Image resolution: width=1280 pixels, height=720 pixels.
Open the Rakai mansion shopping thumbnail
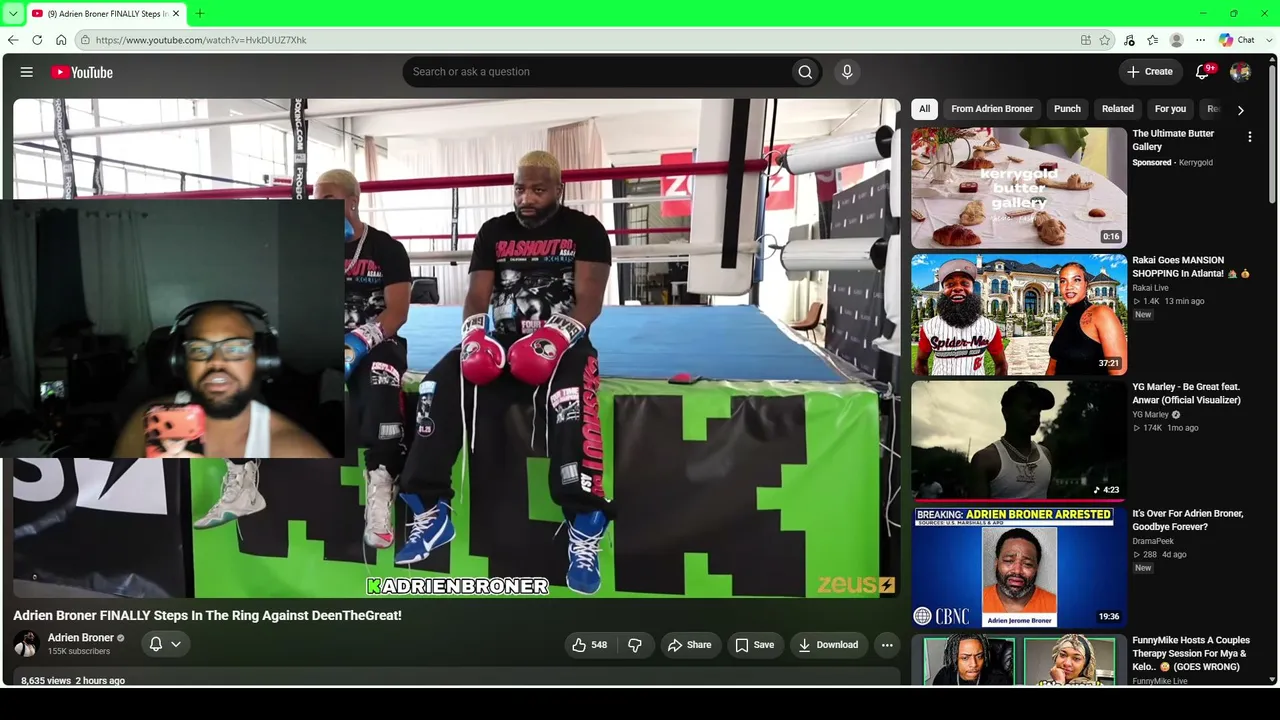coord(1019,314)
